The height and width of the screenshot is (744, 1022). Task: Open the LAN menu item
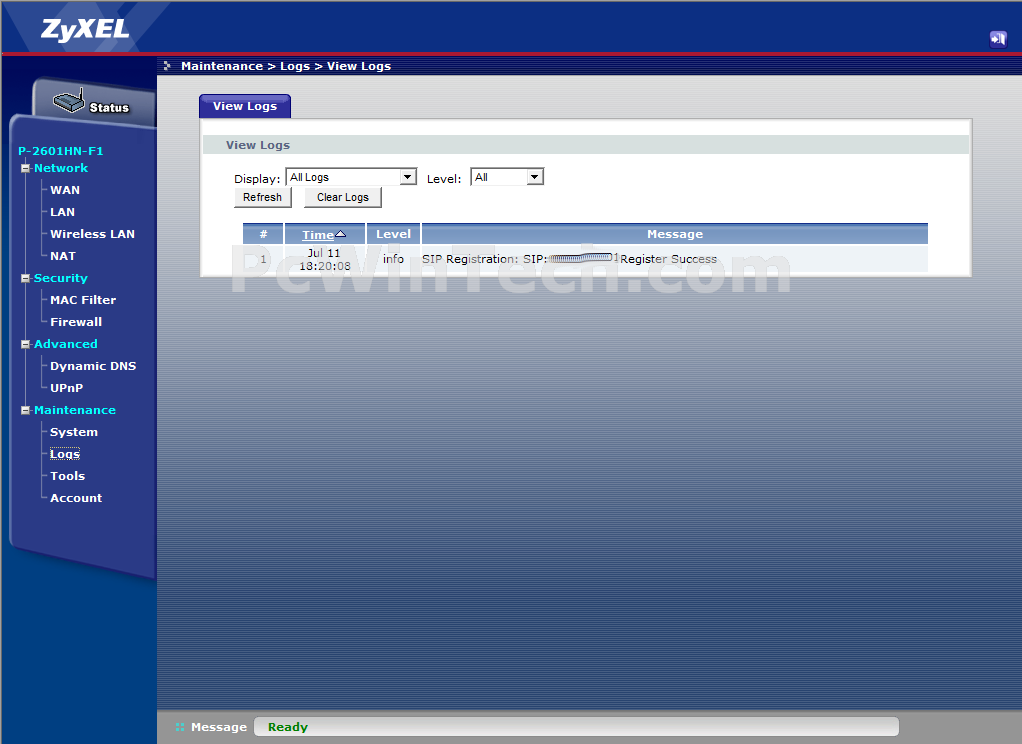tap(63, 212)
